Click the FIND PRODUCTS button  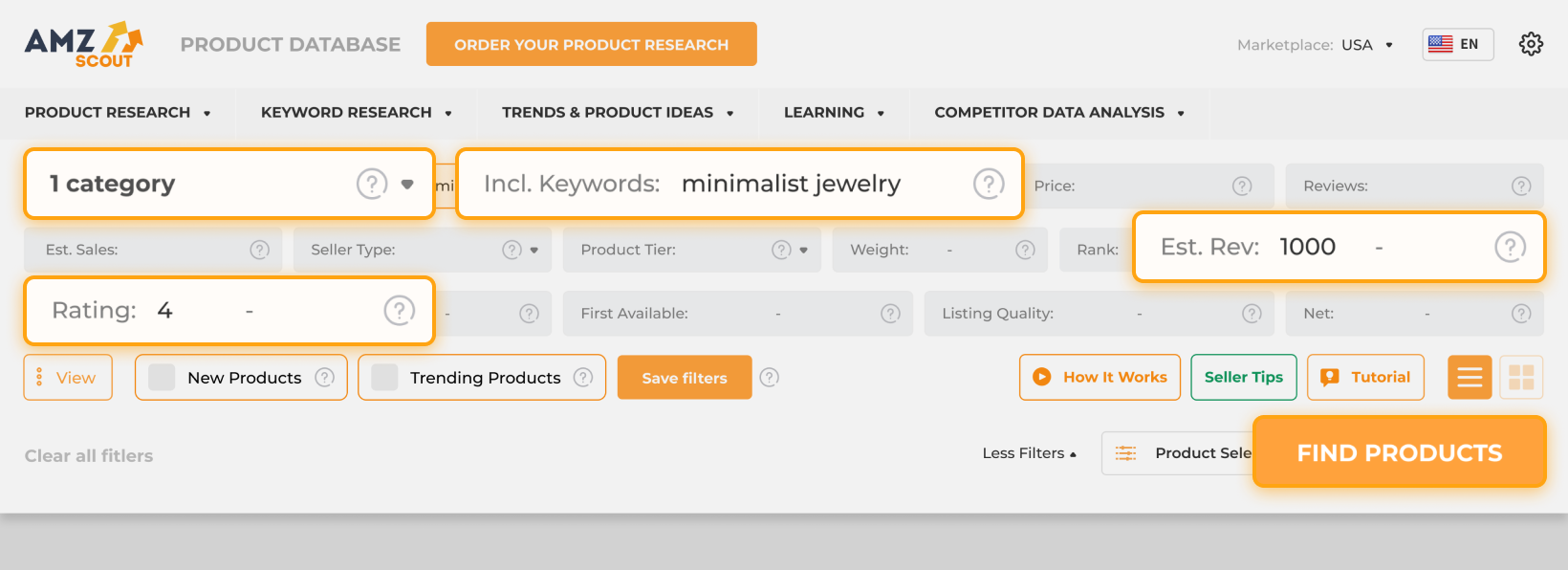[1399, 451]
